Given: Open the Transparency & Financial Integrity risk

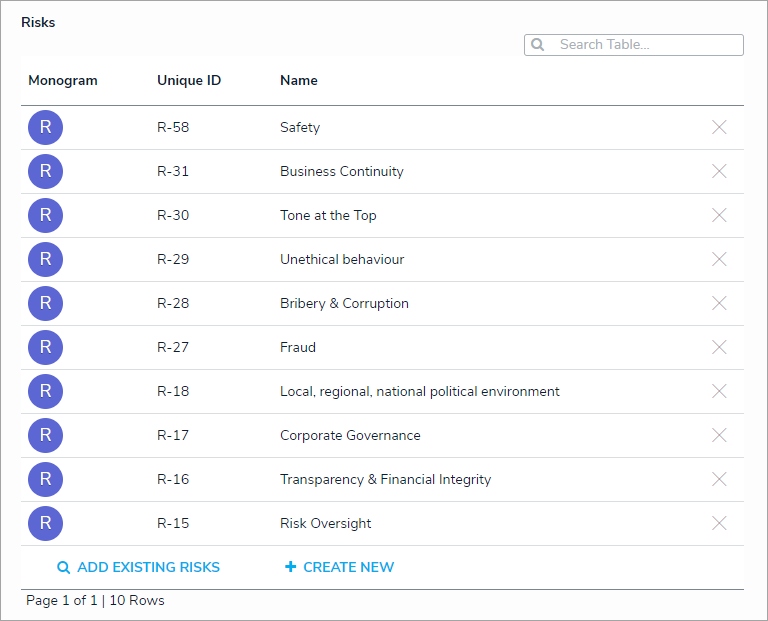Looking at the screenshot, I should [x=385, y=479].
